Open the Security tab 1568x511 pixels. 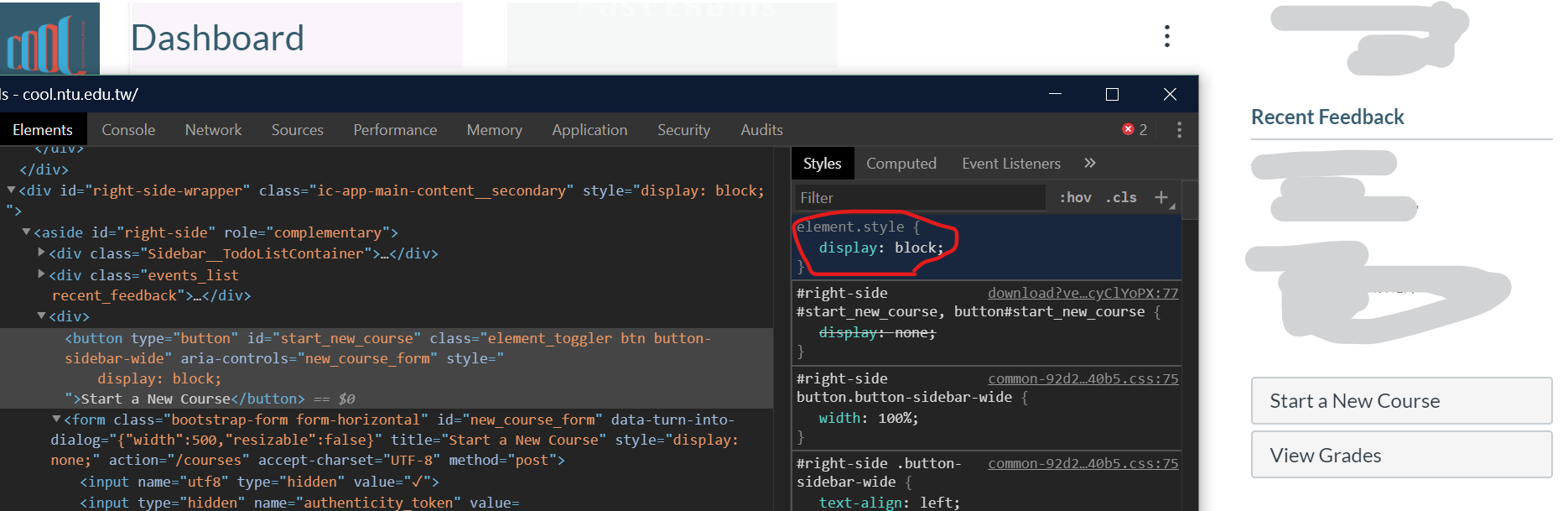point(683,130)
